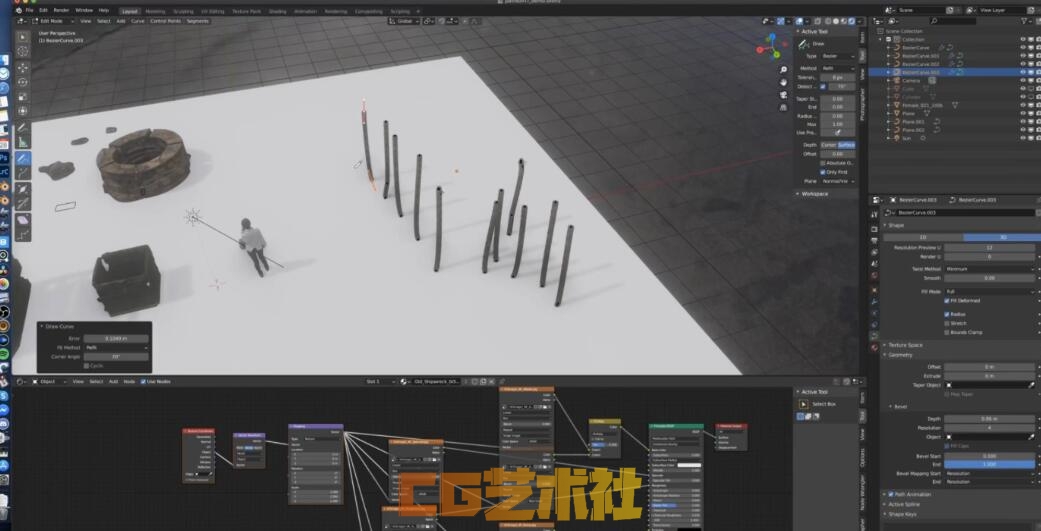The image size is (1041, 531).
Task: Select the Rotate tool
Action: (23, 82)
